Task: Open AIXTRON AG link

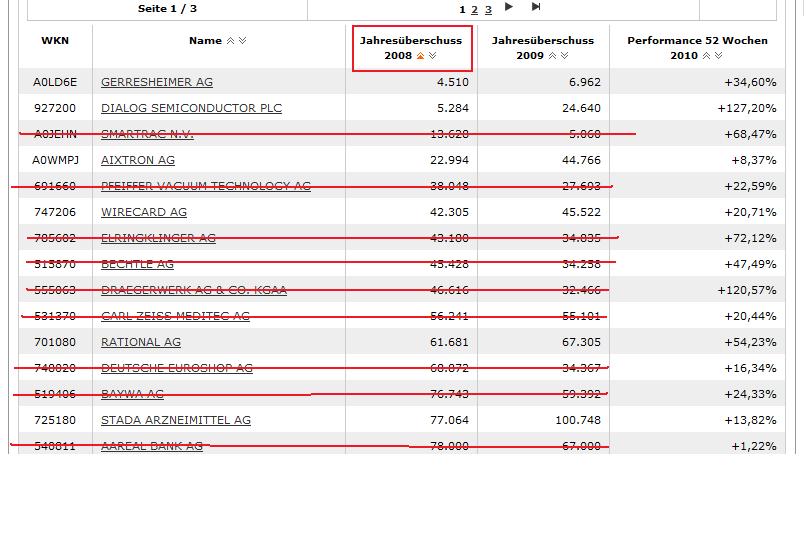Action: coord(138,160)
